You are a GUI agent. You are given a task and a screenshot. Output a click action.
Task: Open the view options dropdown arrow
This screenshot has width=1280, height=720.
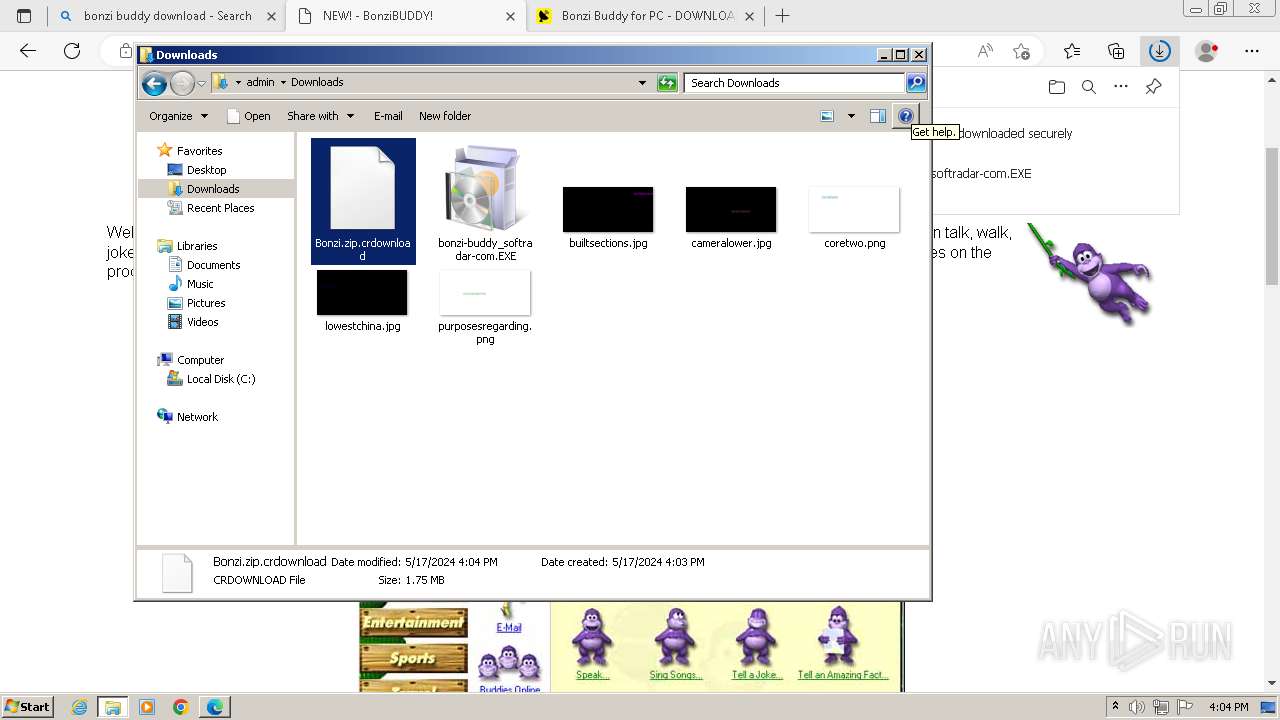851,116
